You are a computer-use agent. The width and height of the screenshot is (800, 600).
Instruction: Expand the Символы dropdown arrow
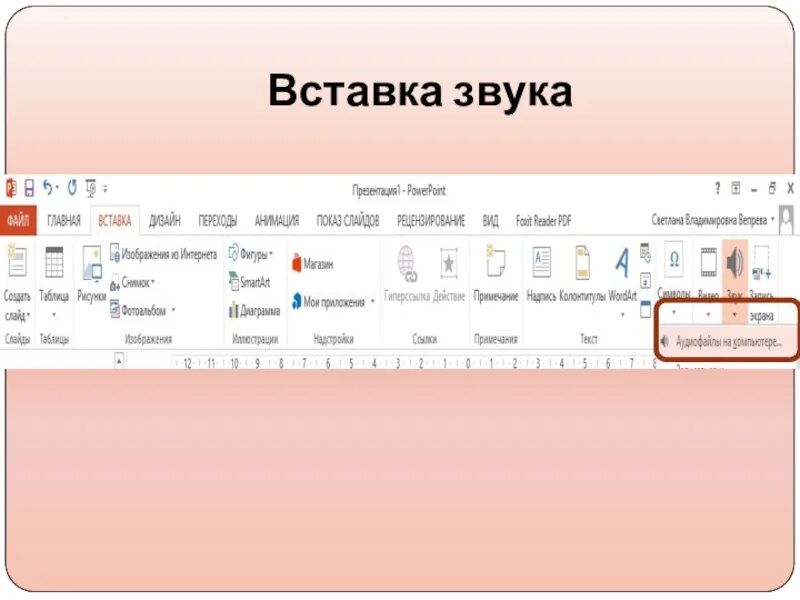pos(674,312)
